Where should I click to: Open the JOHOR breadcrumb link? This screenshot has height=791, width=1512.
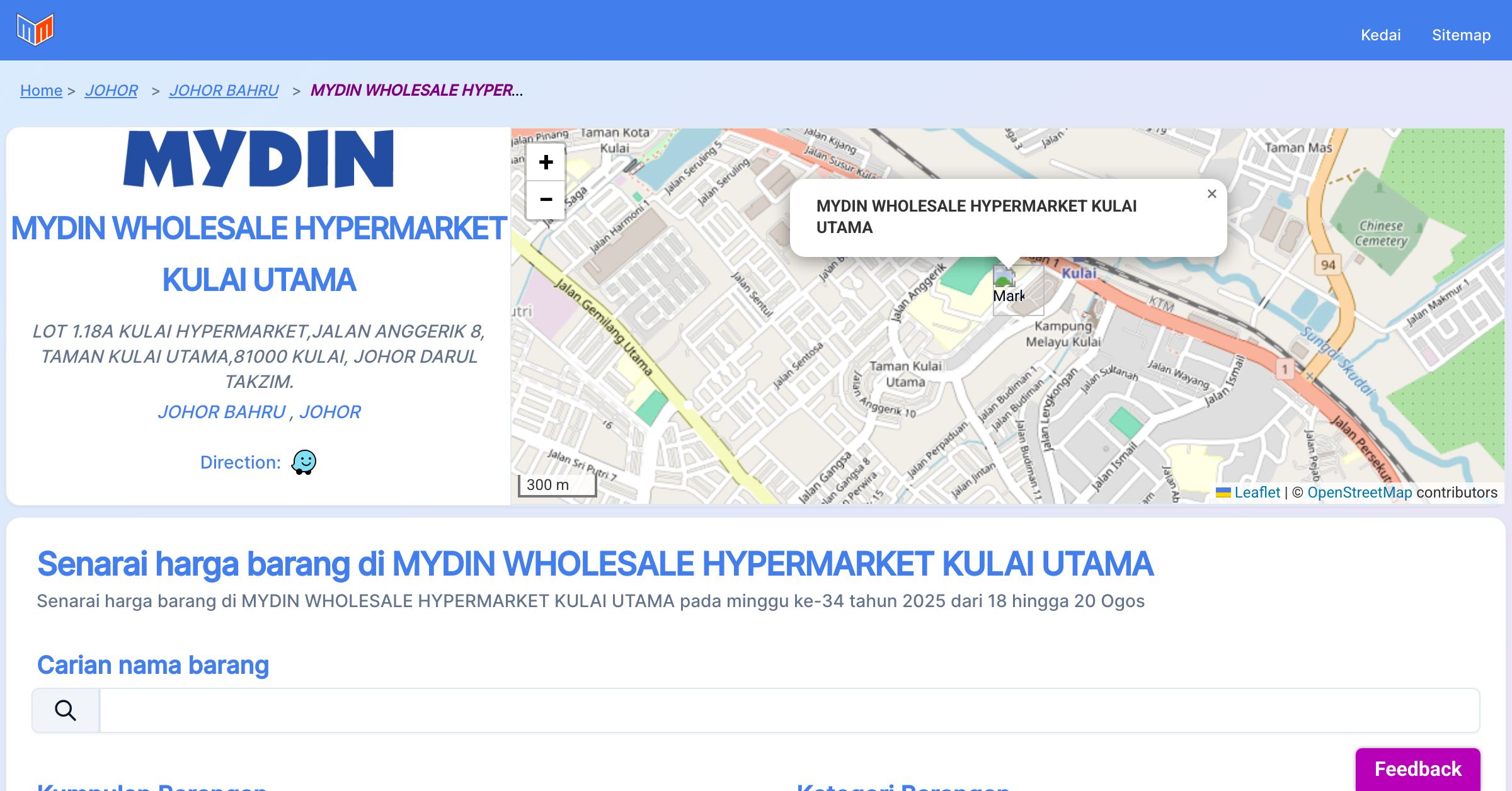(112, 91)
